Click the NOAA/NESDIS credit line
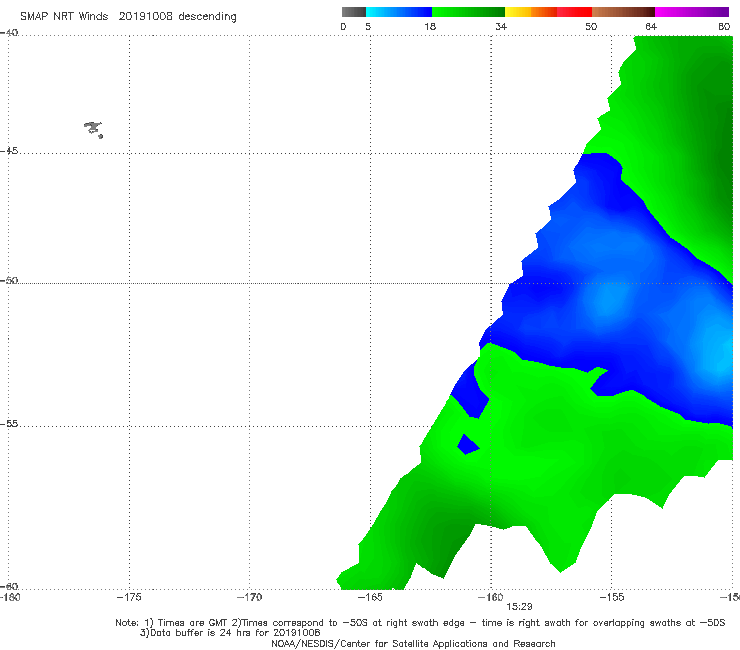 [x=413, y=643]
